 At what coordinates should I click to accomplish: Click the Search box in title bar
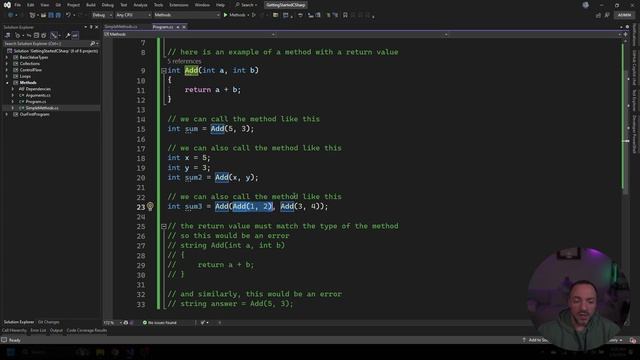(246, 5)
